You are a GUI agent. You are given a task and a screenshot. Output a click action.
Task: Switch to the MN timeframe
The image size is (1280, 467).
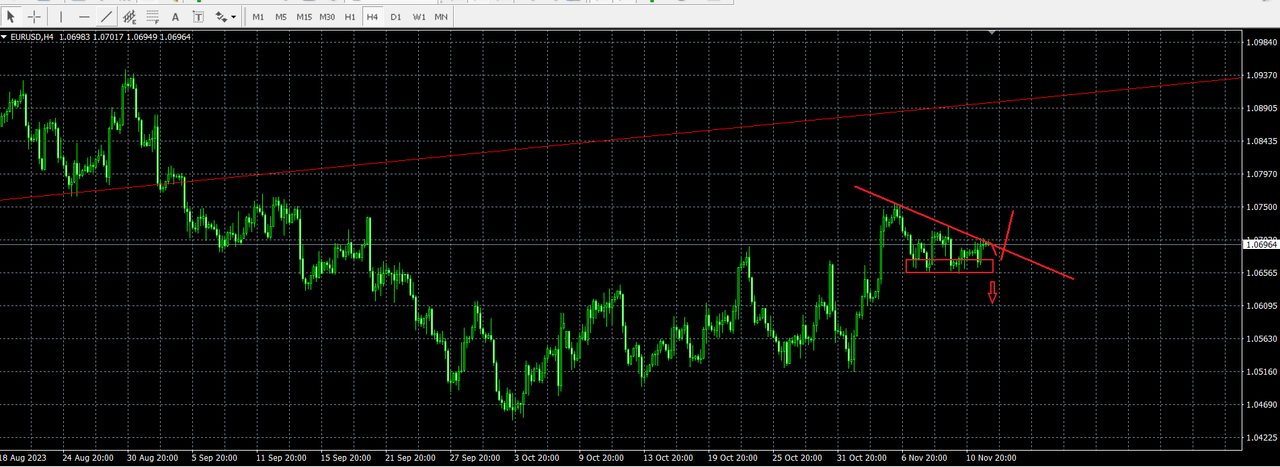pyautogui.click(x=441, y=16)
